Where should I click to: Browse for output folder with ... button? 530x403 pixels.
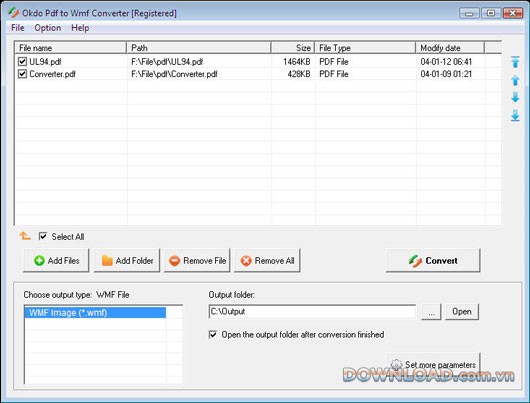point(431,311)
